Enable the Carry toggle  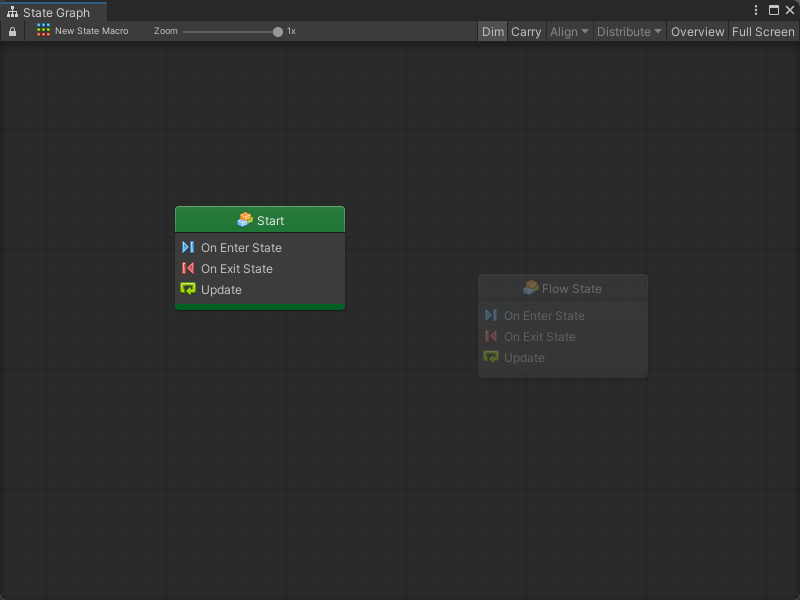tap(526, 32)
